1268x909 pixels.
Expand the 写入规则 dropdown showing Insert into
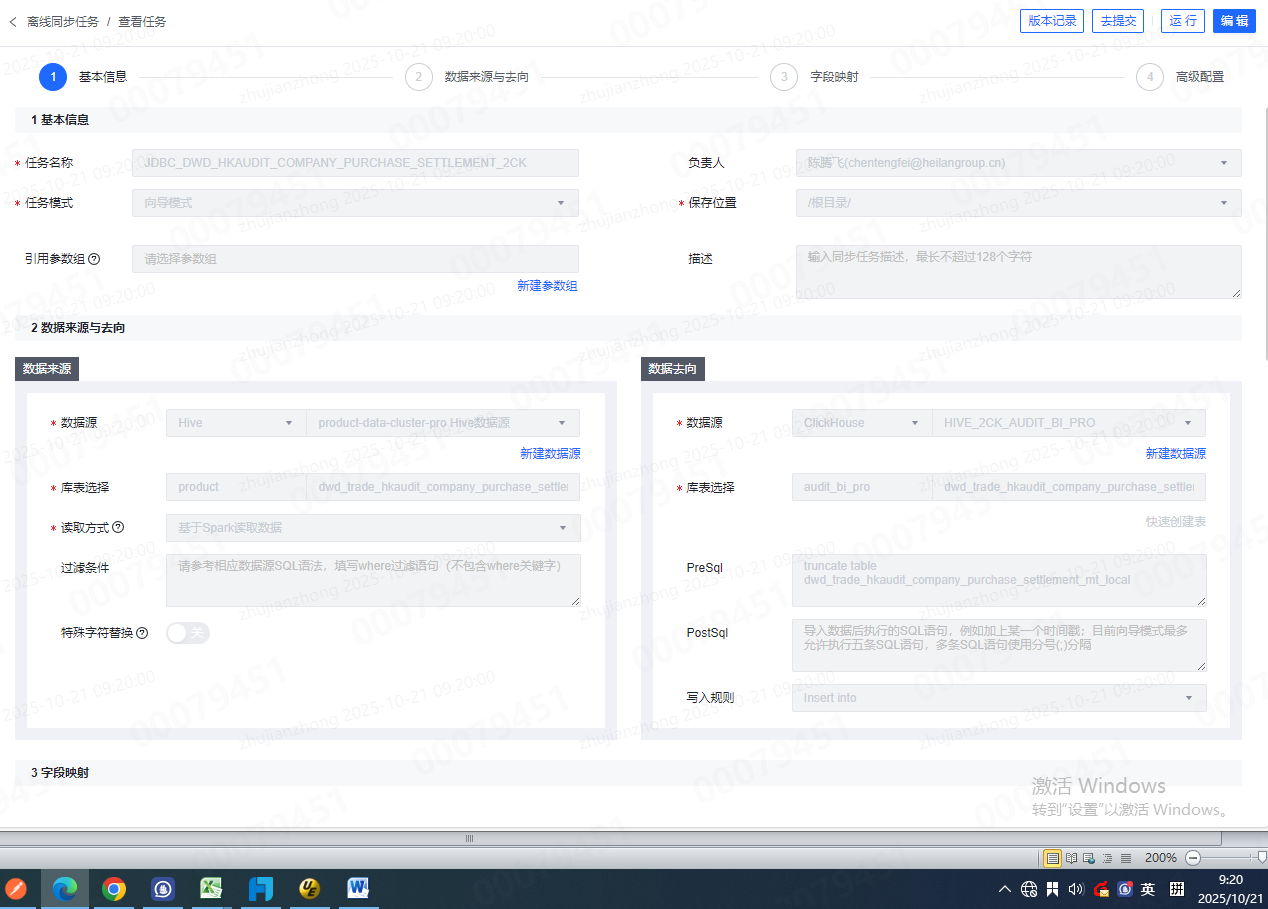pyautogui.click(x=998, y=698)
